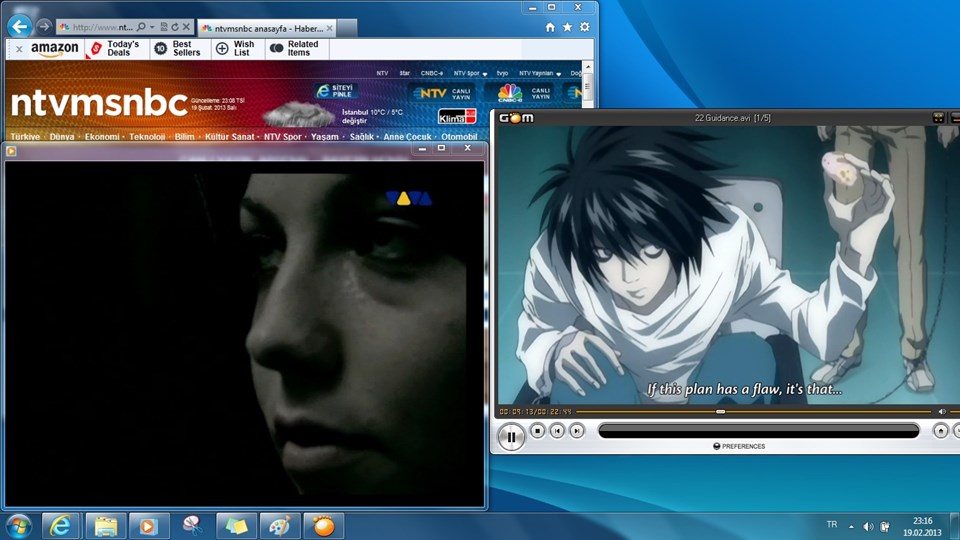Open the tvyo link in top bar
The height and width of the screenshot is (540, 960).
coord(503,73)
